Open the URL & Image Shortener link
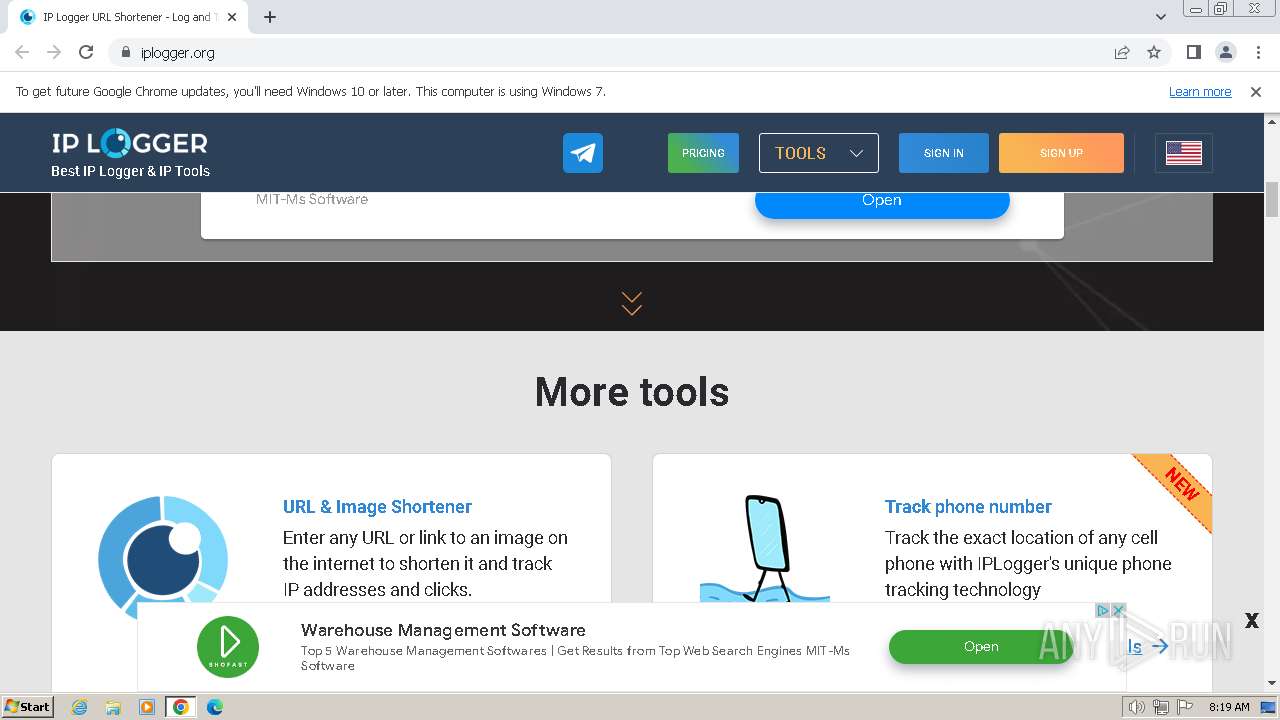Screen dimensions: 1280x720 [377, 506]
